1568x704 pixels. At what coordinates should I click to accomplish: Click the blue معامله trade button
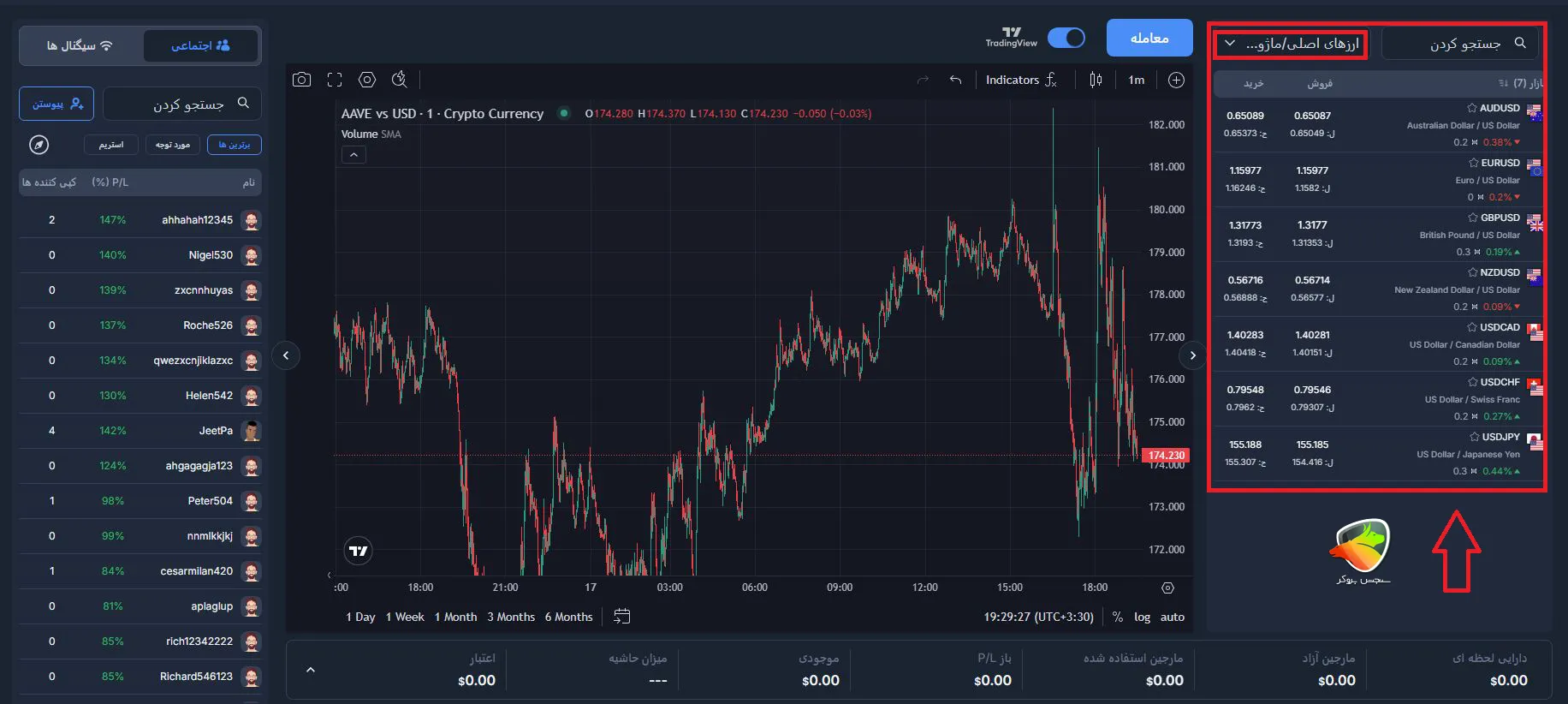click(x=1149, y=38)
